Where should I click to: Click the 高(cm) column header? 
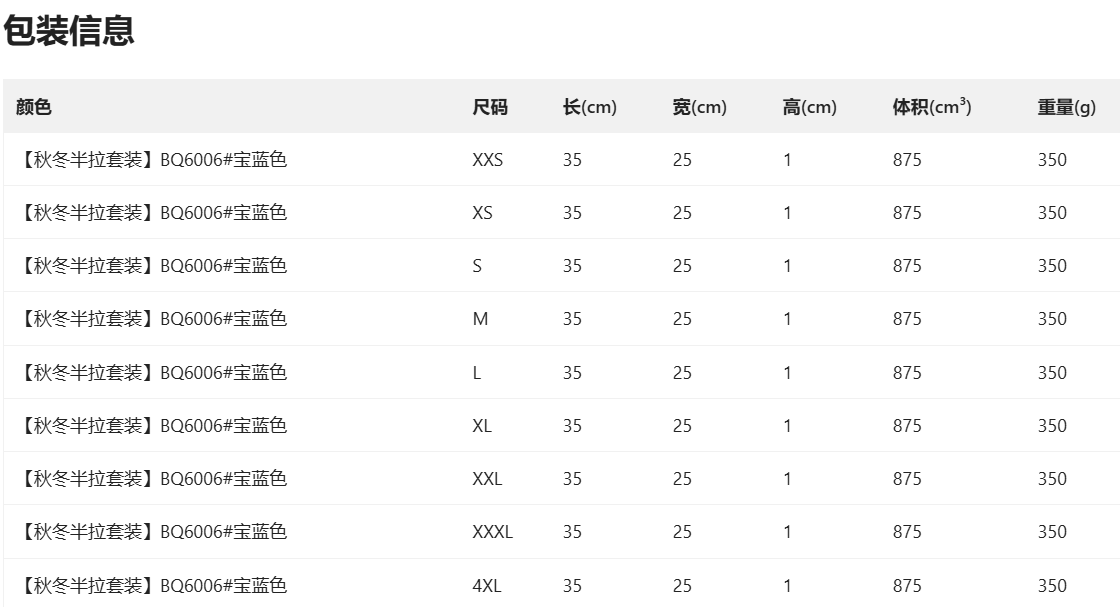810,107
